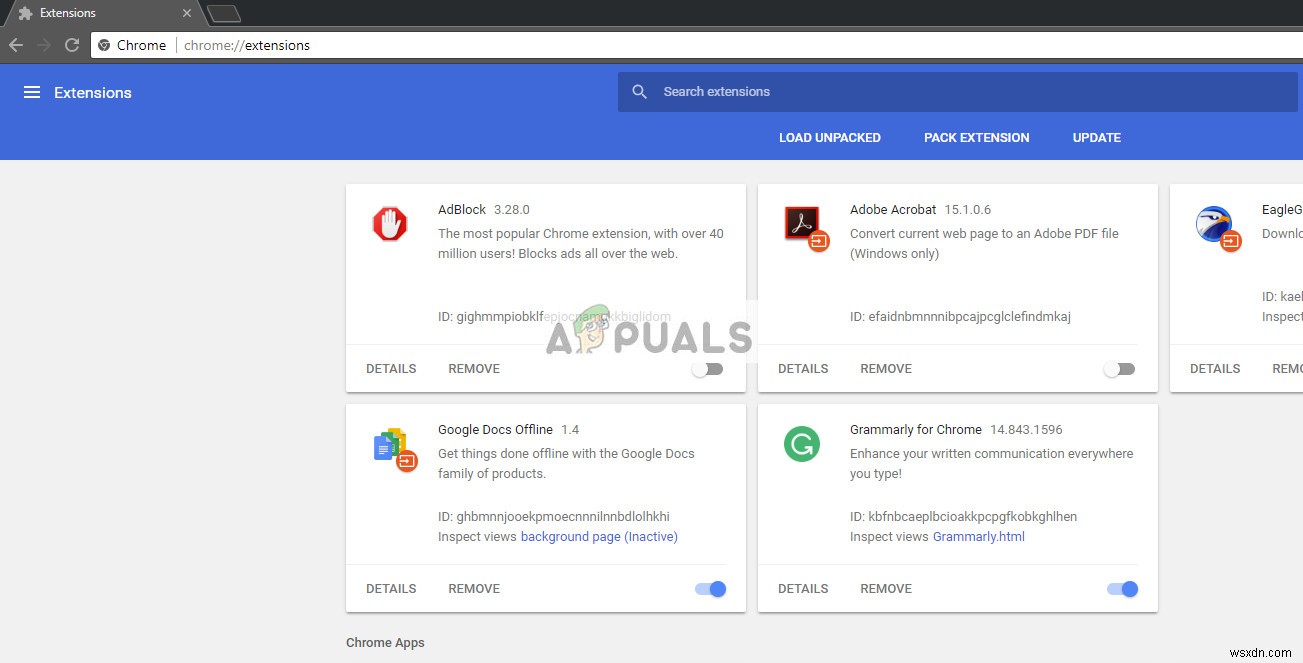Disable the Grammarly for Chrome toggle

pos(1123,589)
